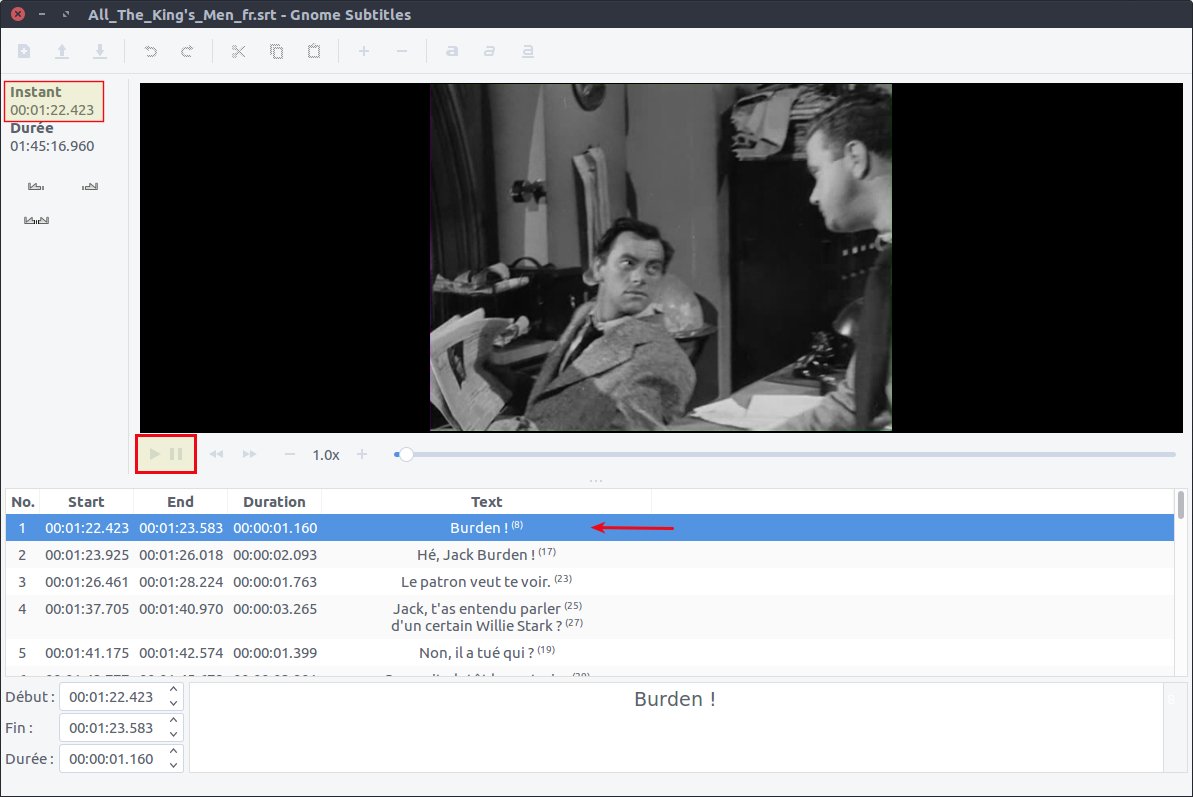This screenshot has width=1193, height=797.
Task: Click end time 00:01:42.574 cell
Action: point(181,653)
